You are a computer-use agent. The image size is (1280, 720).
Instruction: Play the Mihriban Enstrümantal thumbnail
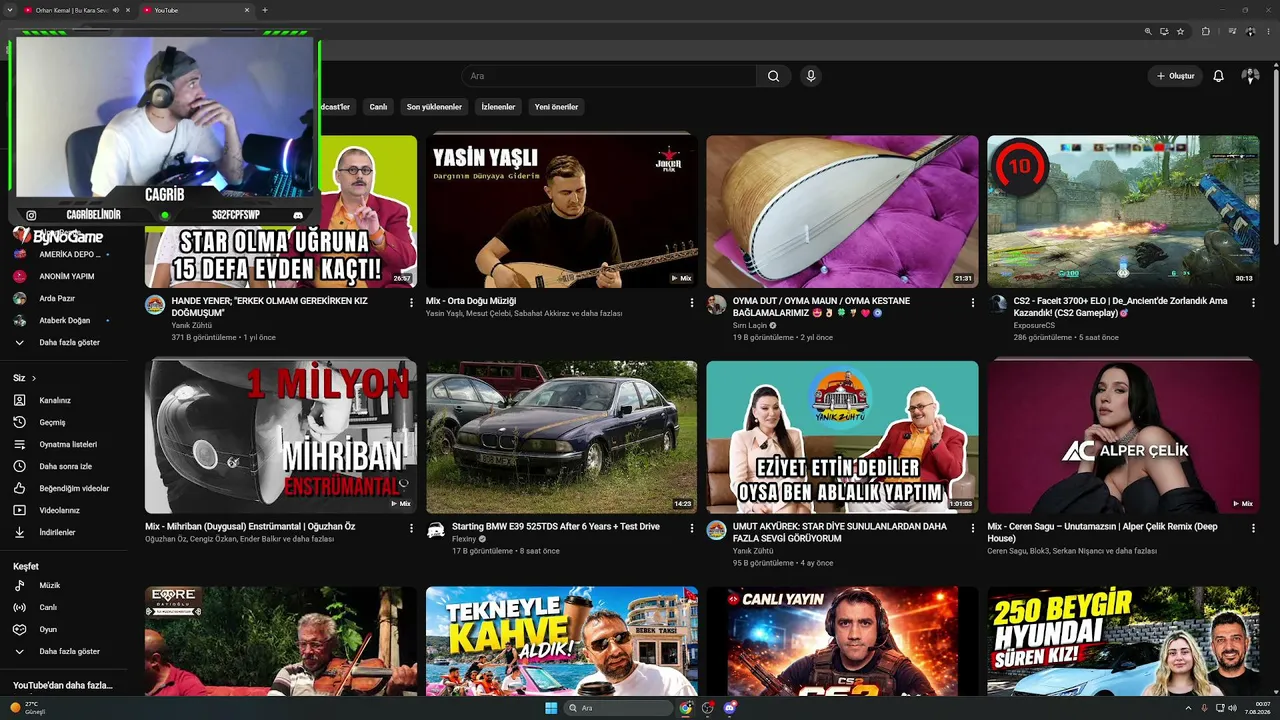[281, 437]
